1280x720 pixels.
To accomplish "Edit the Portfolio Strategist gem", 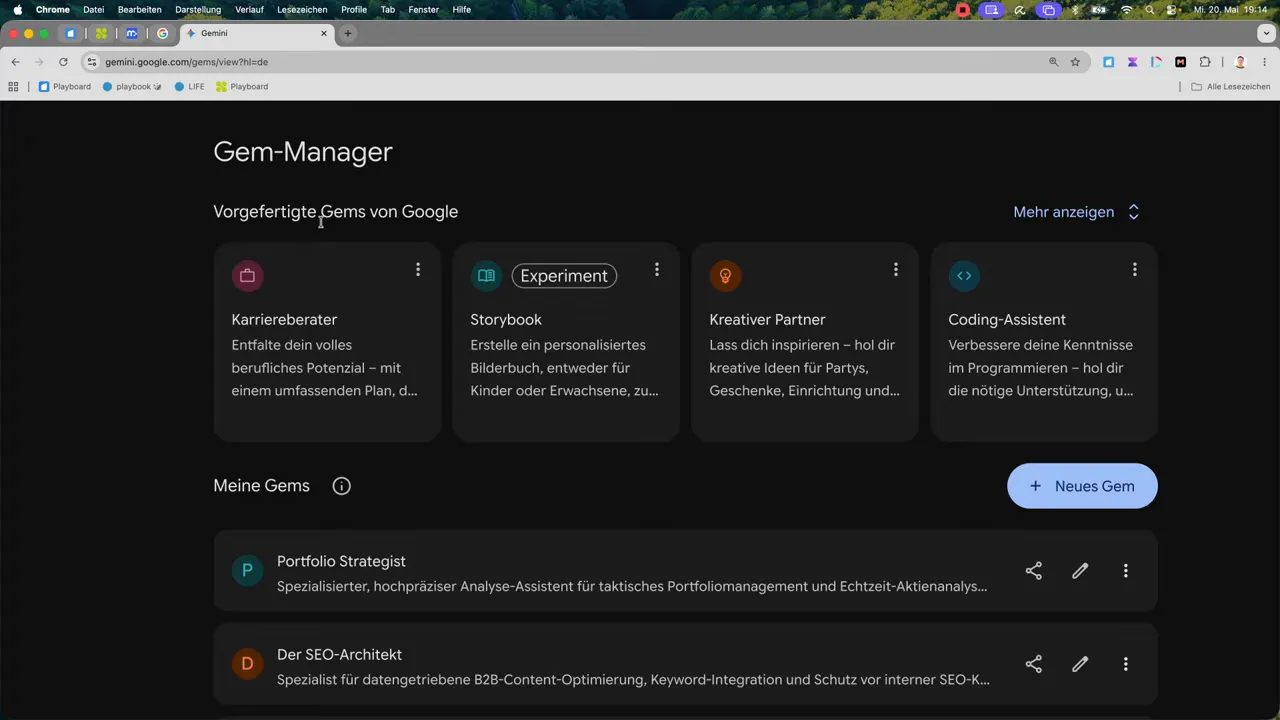I will pyautogui.click(x=1080, y=571).
